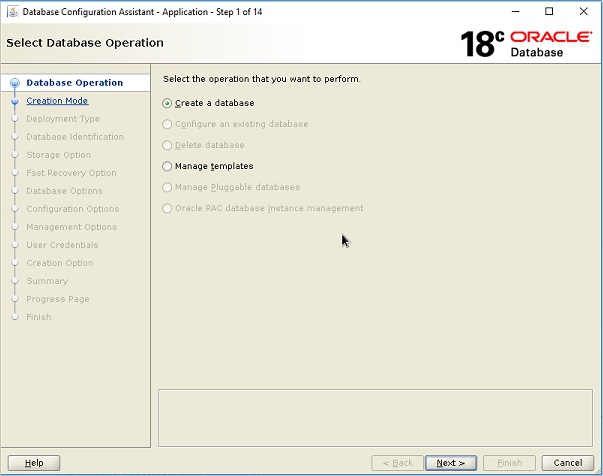Click the Fast Recovery Option step
The width and height of the screenshot is (603, 476).
[71, 173]
